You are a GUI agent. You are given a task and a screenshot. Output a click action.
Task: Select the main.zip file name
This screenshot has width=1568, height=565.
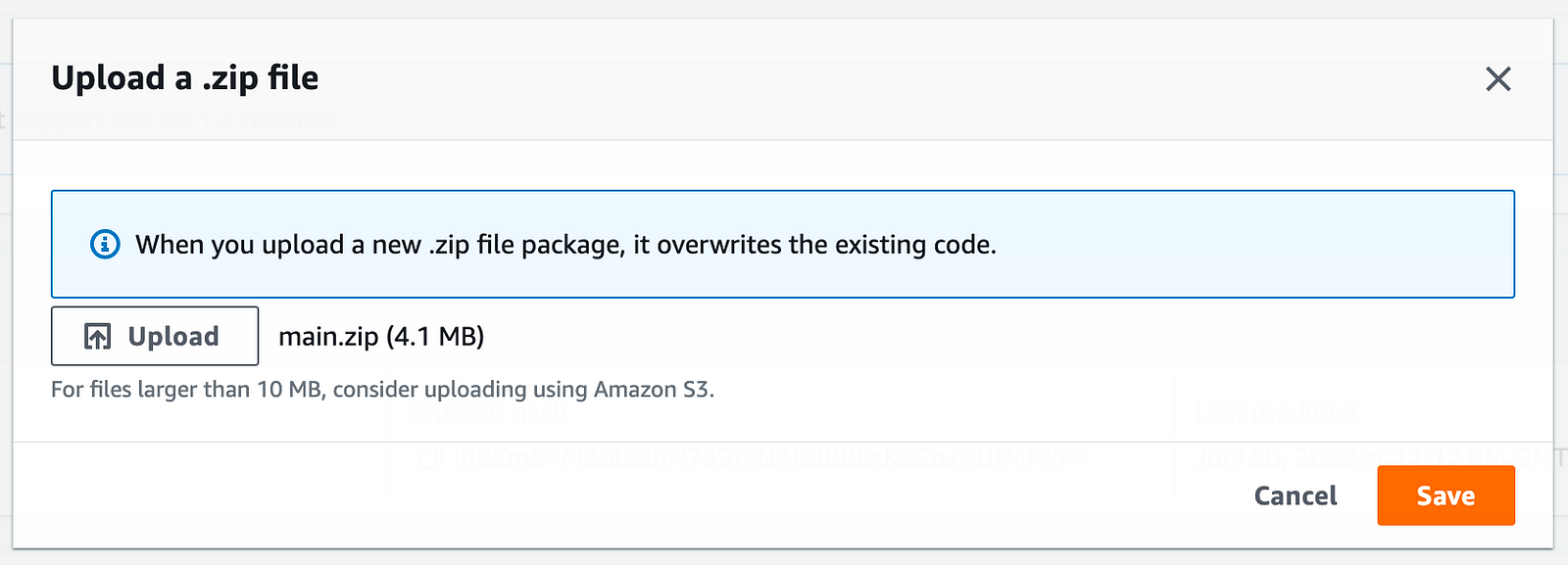coord(328,336)
